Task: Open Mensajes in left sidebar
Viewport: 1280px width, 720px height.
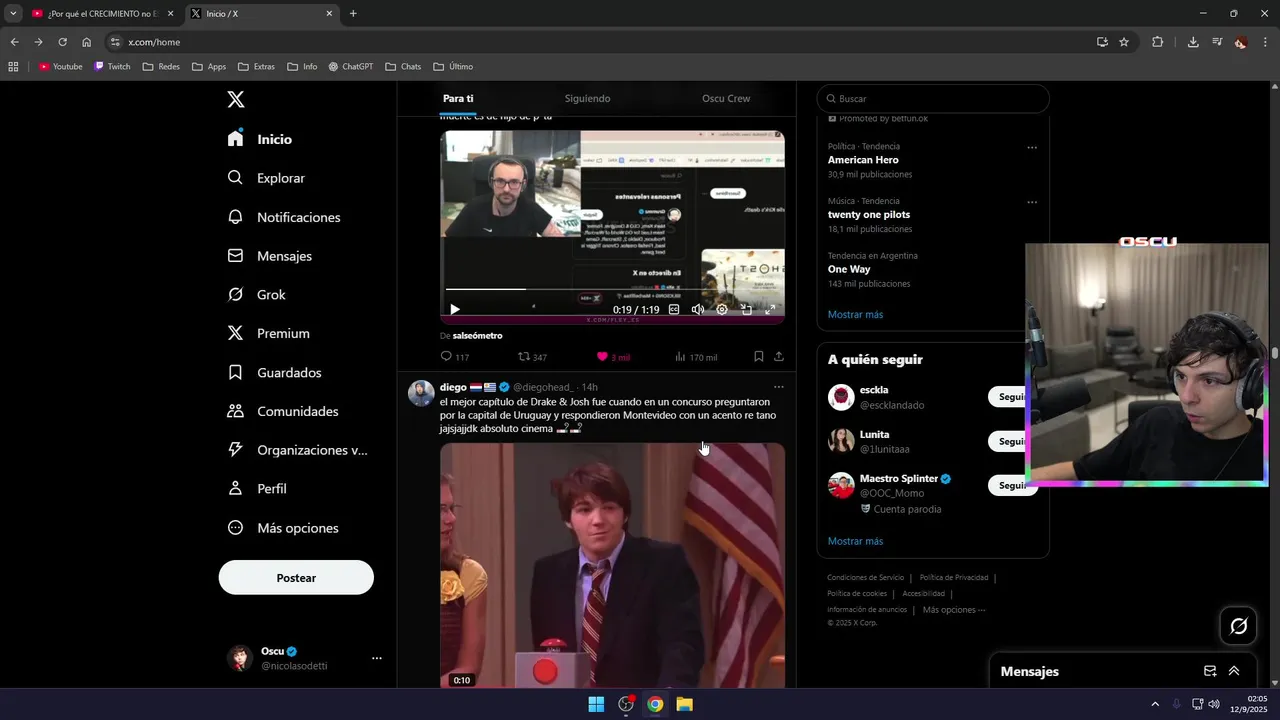Action: [x=270, y=256]
